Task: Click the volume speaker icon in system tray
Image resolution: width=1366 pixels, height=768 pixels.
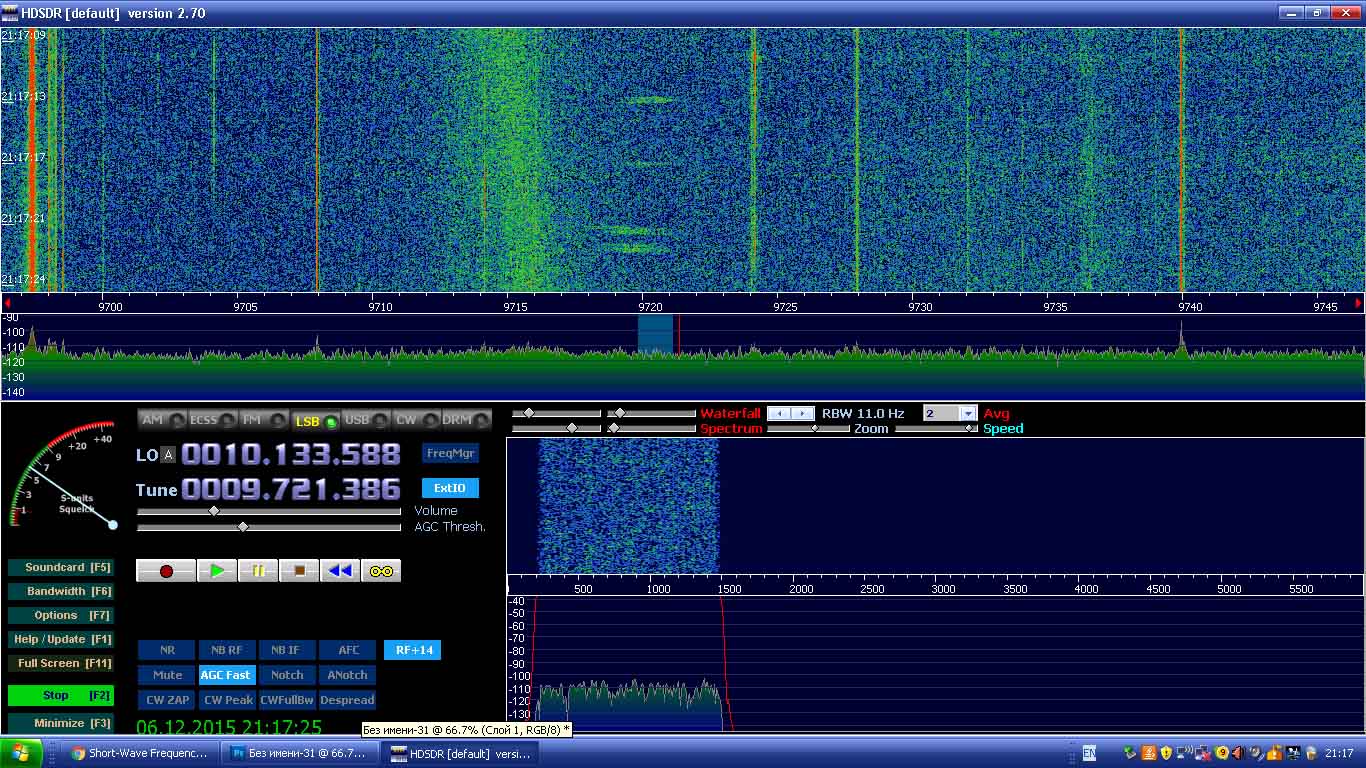Action: 1237,753
